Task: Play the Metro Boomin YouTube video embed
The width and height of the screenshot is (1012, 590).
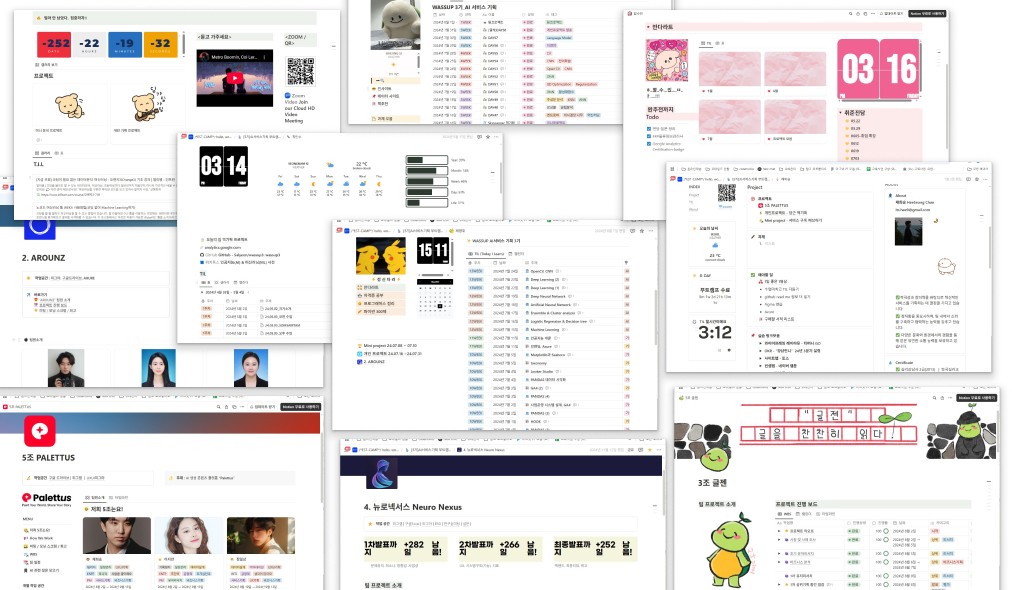Action: [x=234, y=78]
